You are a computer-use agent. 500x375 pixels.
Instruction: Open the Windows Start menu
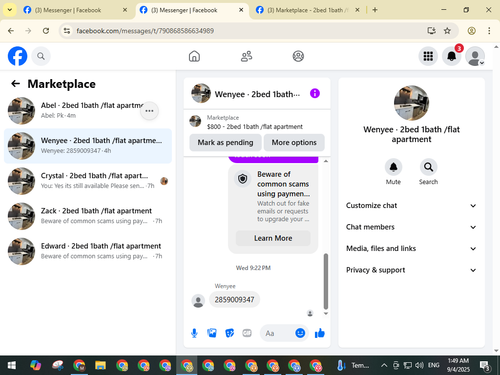click(x=12, y=366)
